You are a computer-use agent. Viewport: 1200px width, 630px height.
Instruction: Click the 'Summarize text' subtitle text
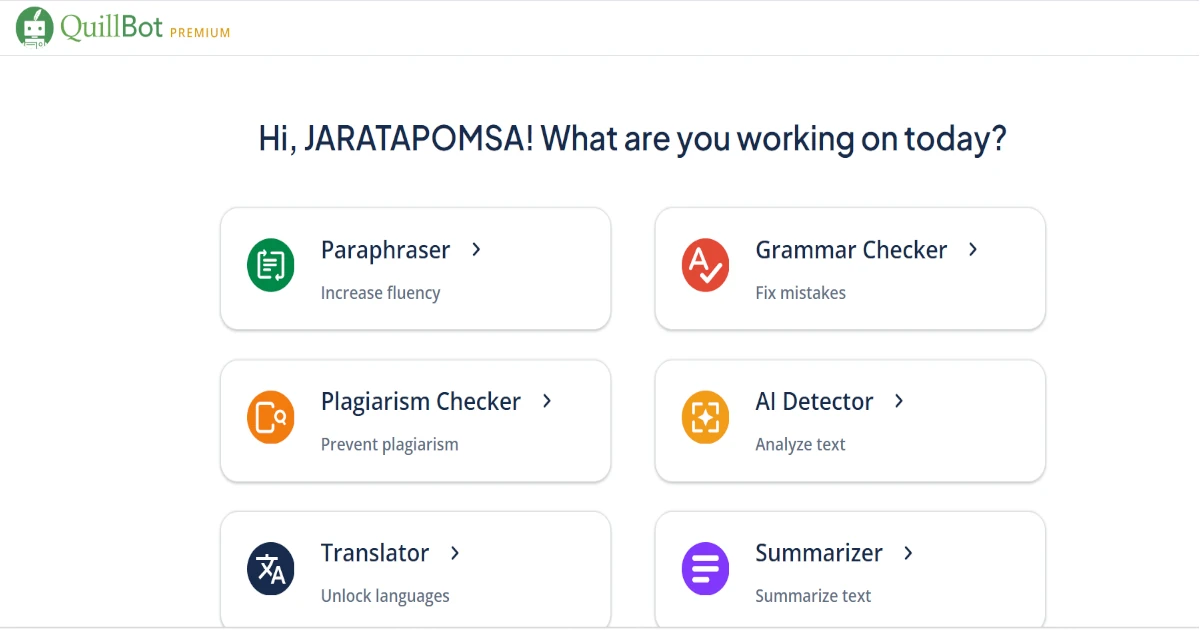(x=813, y=596)
